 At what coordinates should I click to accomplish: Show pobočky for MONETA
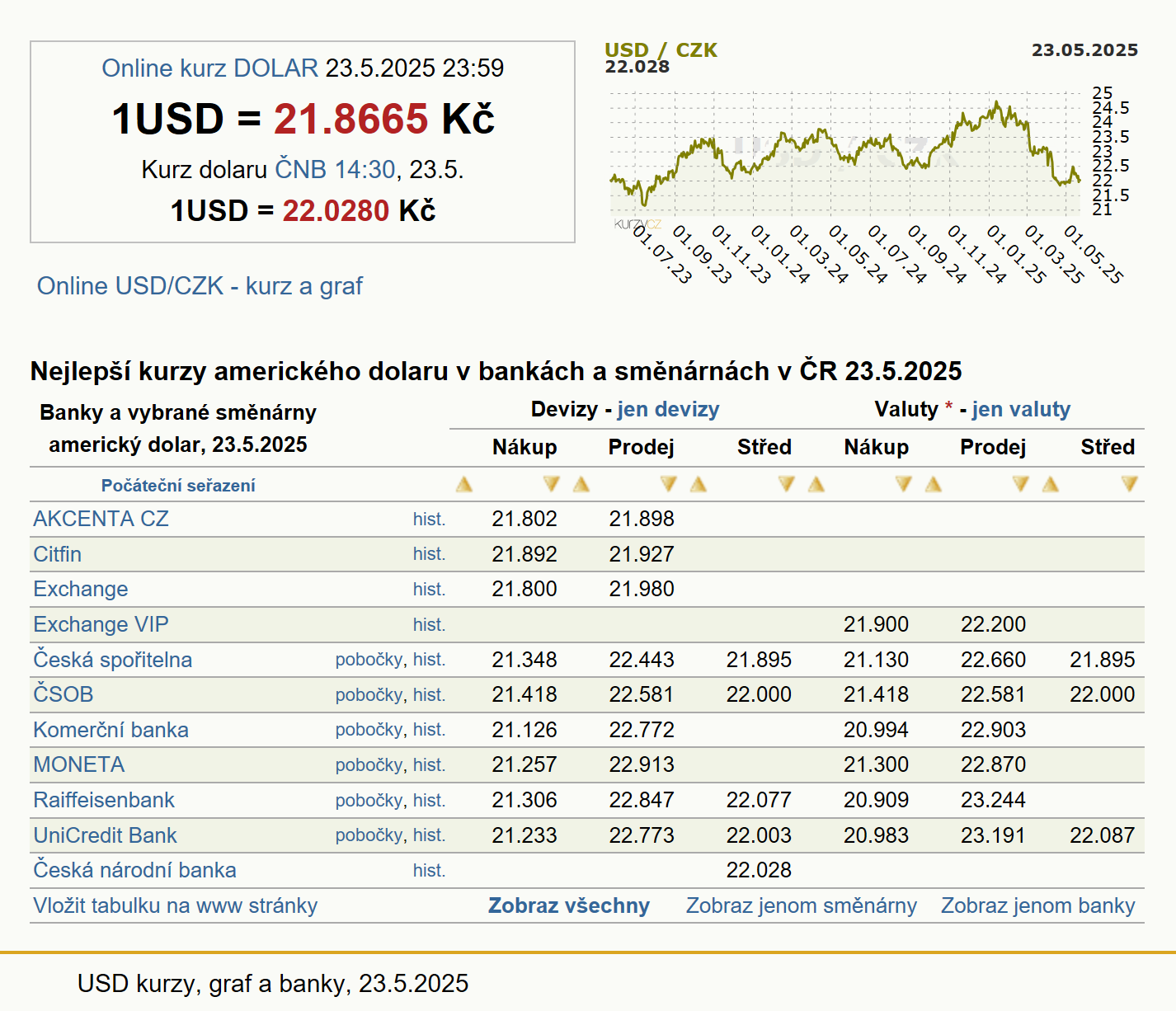(369, 765)
